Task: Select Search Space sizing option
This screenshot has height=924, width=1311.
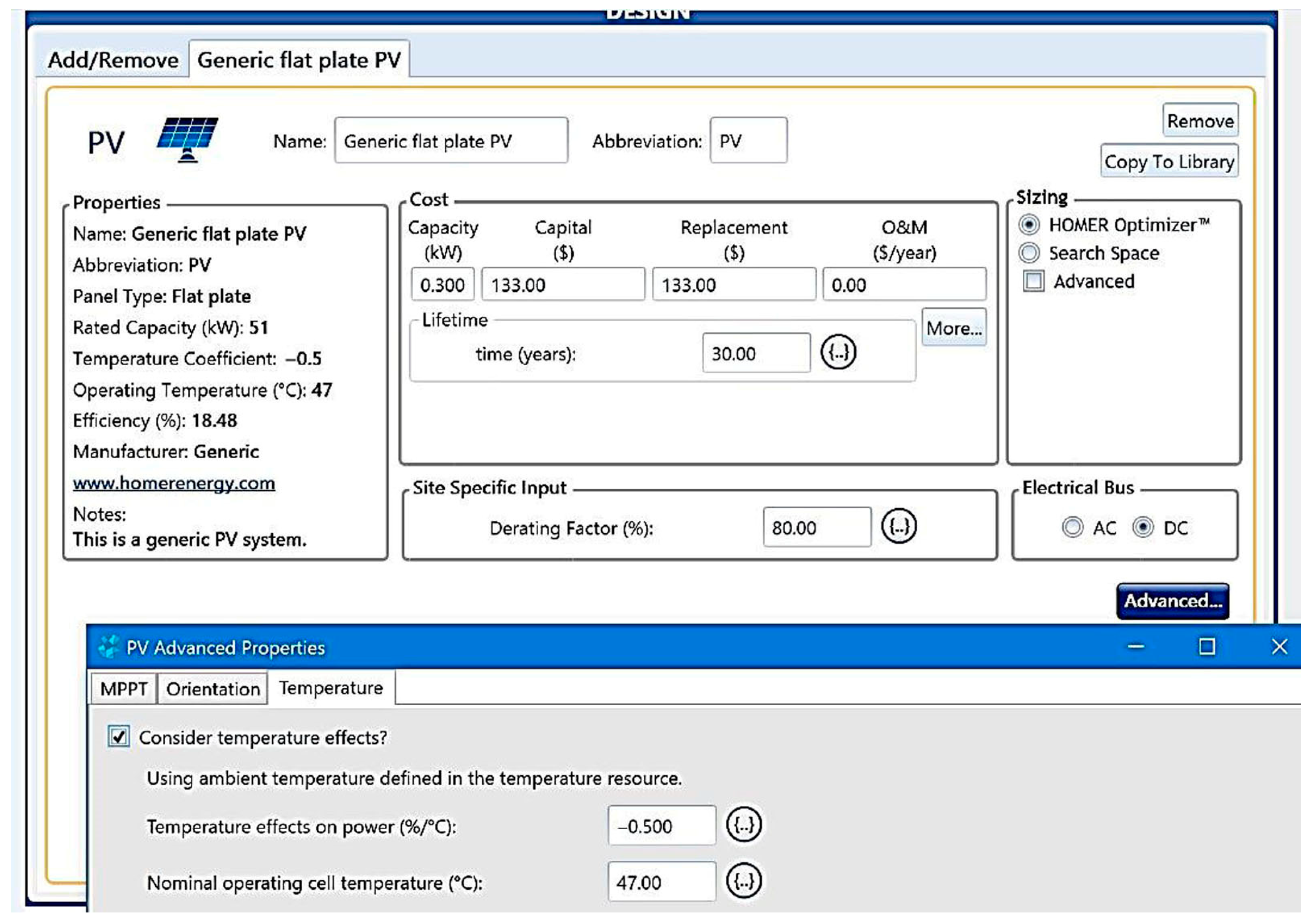Action: tap(1028, 253)
